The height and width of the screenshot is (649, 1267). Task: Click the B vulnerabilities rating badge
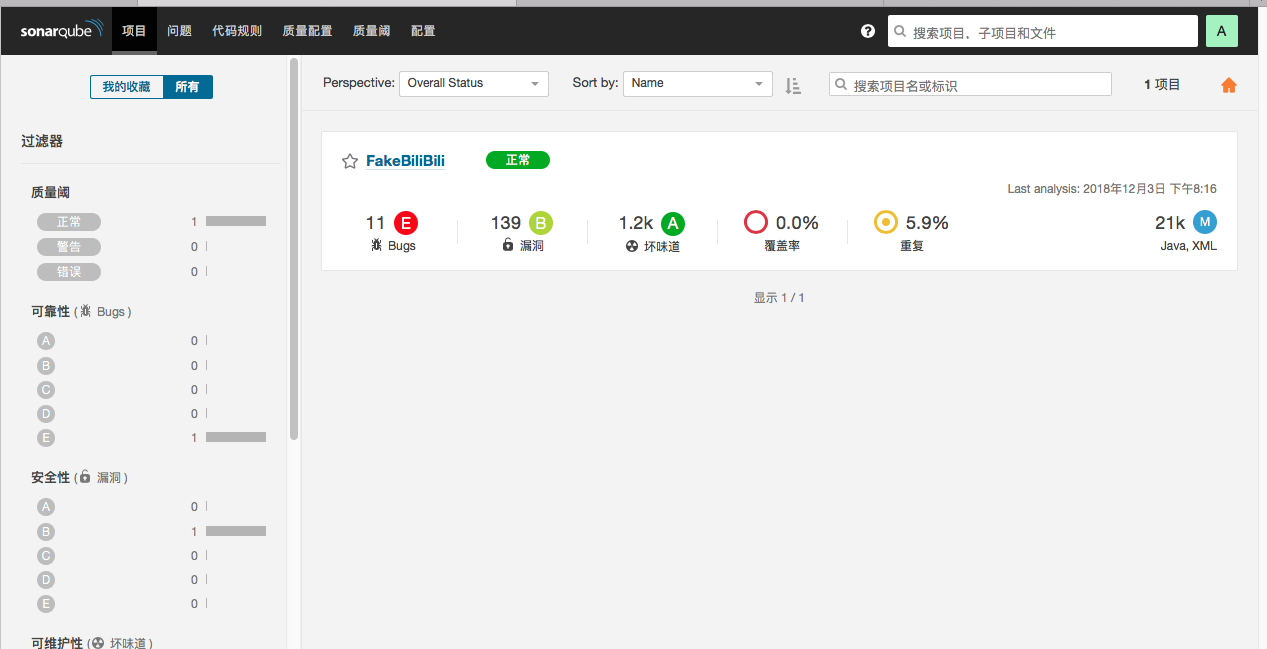(x=541, y=223)
